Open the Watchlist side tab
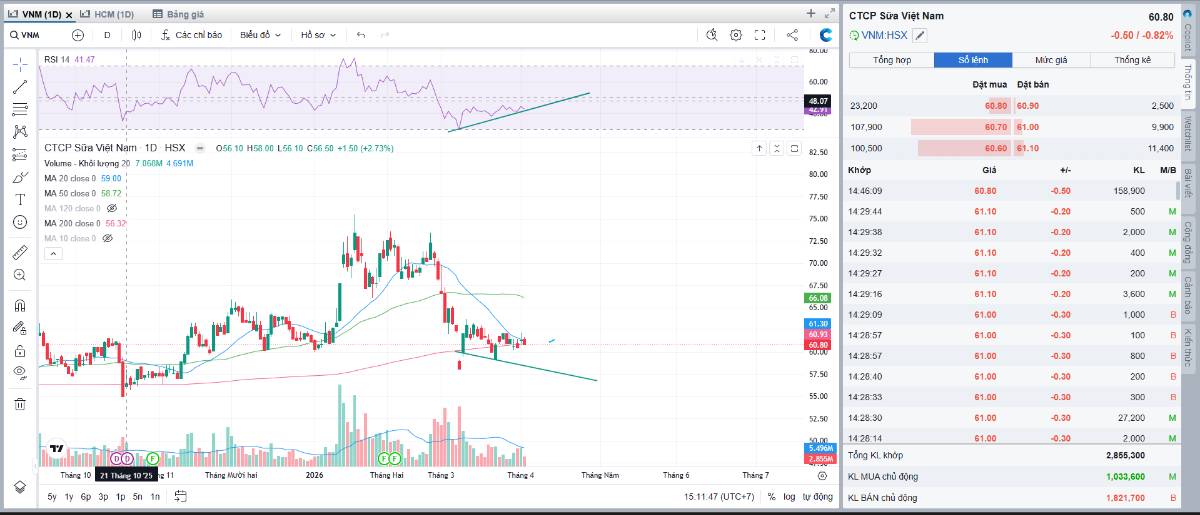Viewport: 1200px width, 515px height. click(x=1188, y=134)
